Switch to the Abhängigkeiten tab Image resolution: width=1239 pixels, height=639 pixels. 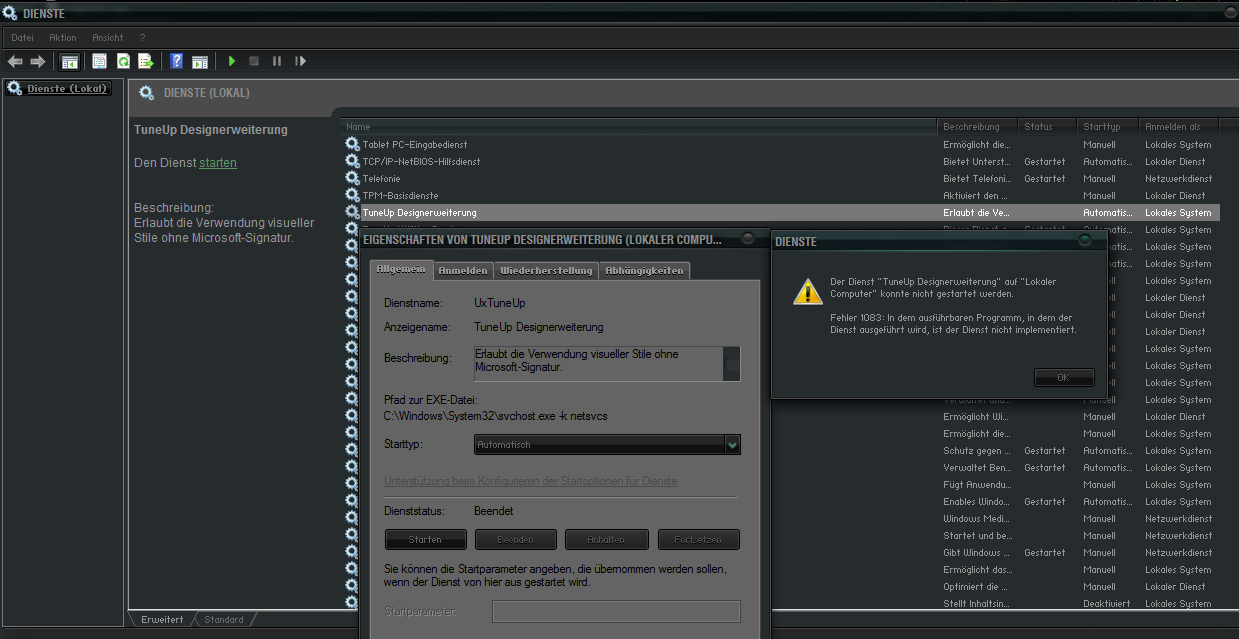[x=644, y=270]
